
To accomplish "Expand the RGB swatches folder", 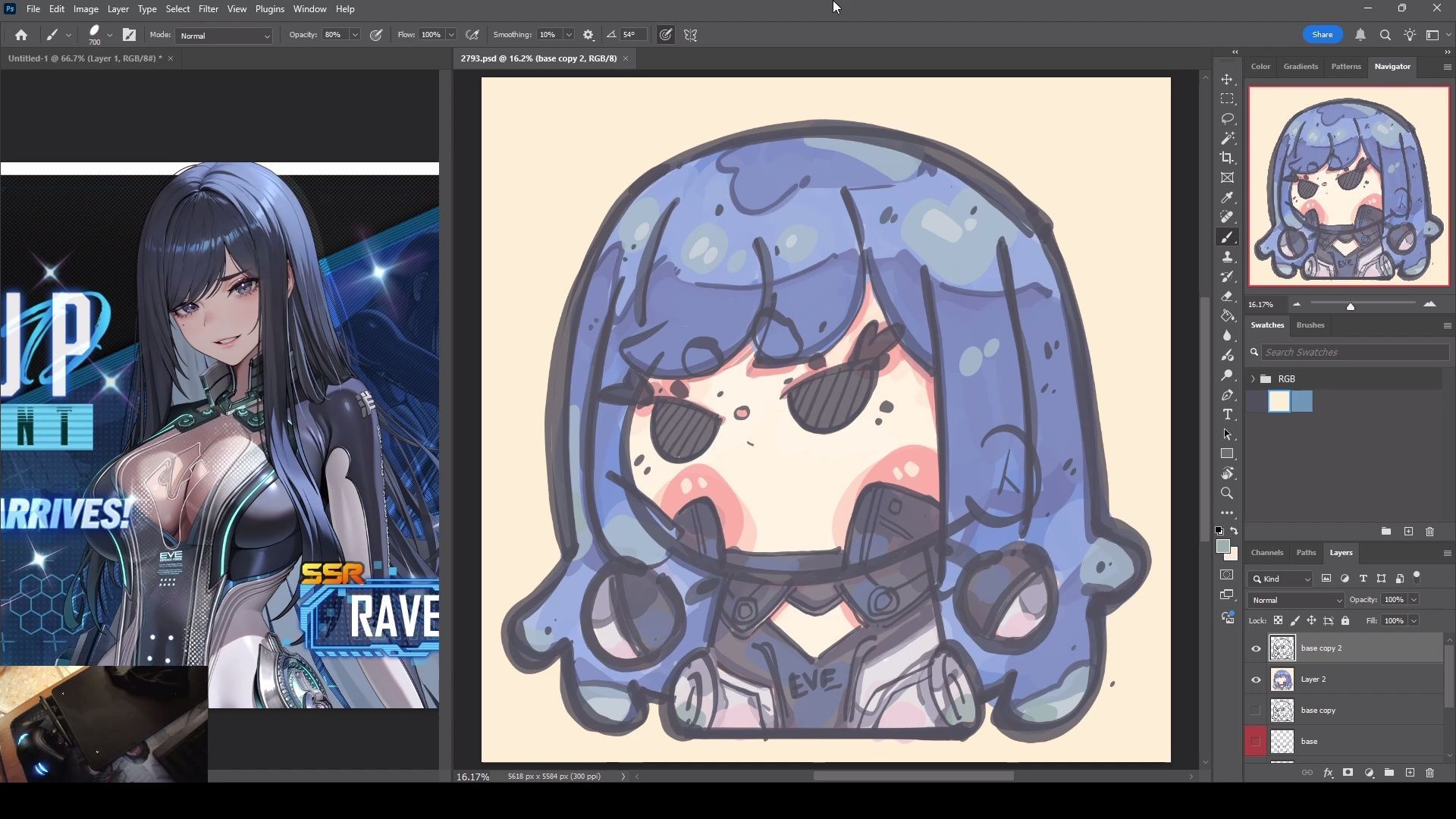I will tap(1253, 378).
